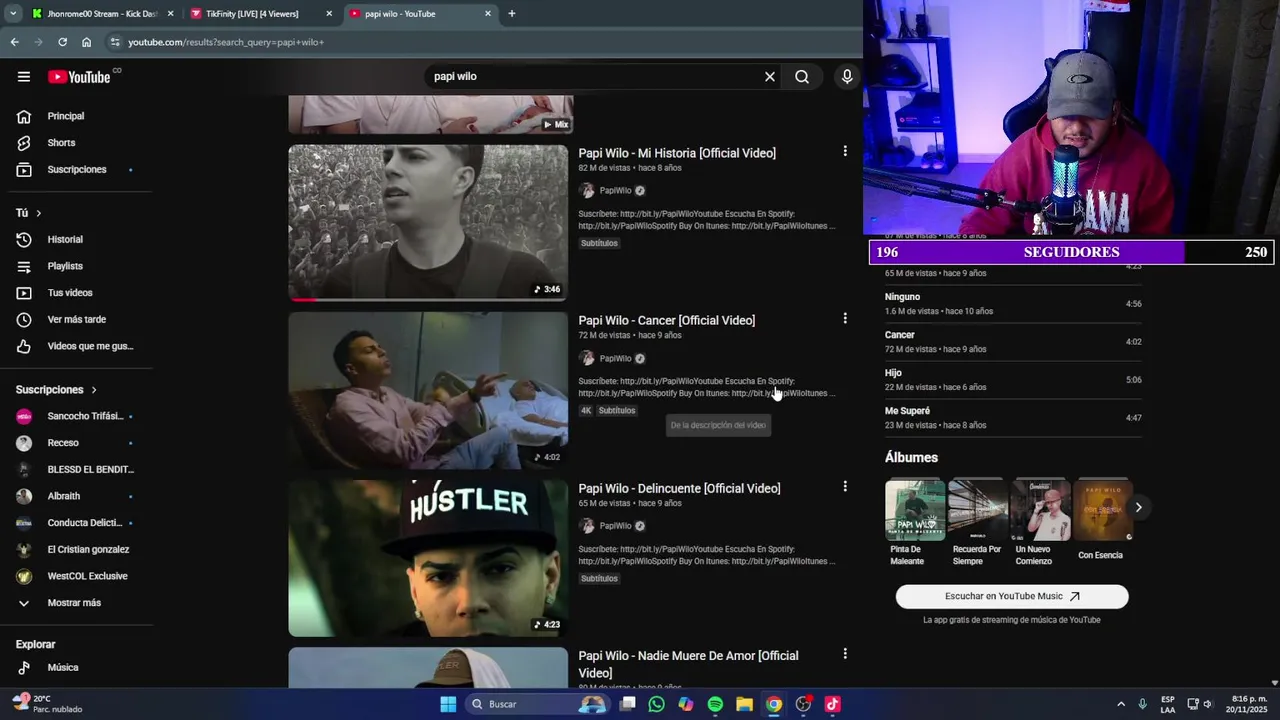Open the Con Esencia album
This screenshot has height=720, width=1280.
coord(1102,521)
